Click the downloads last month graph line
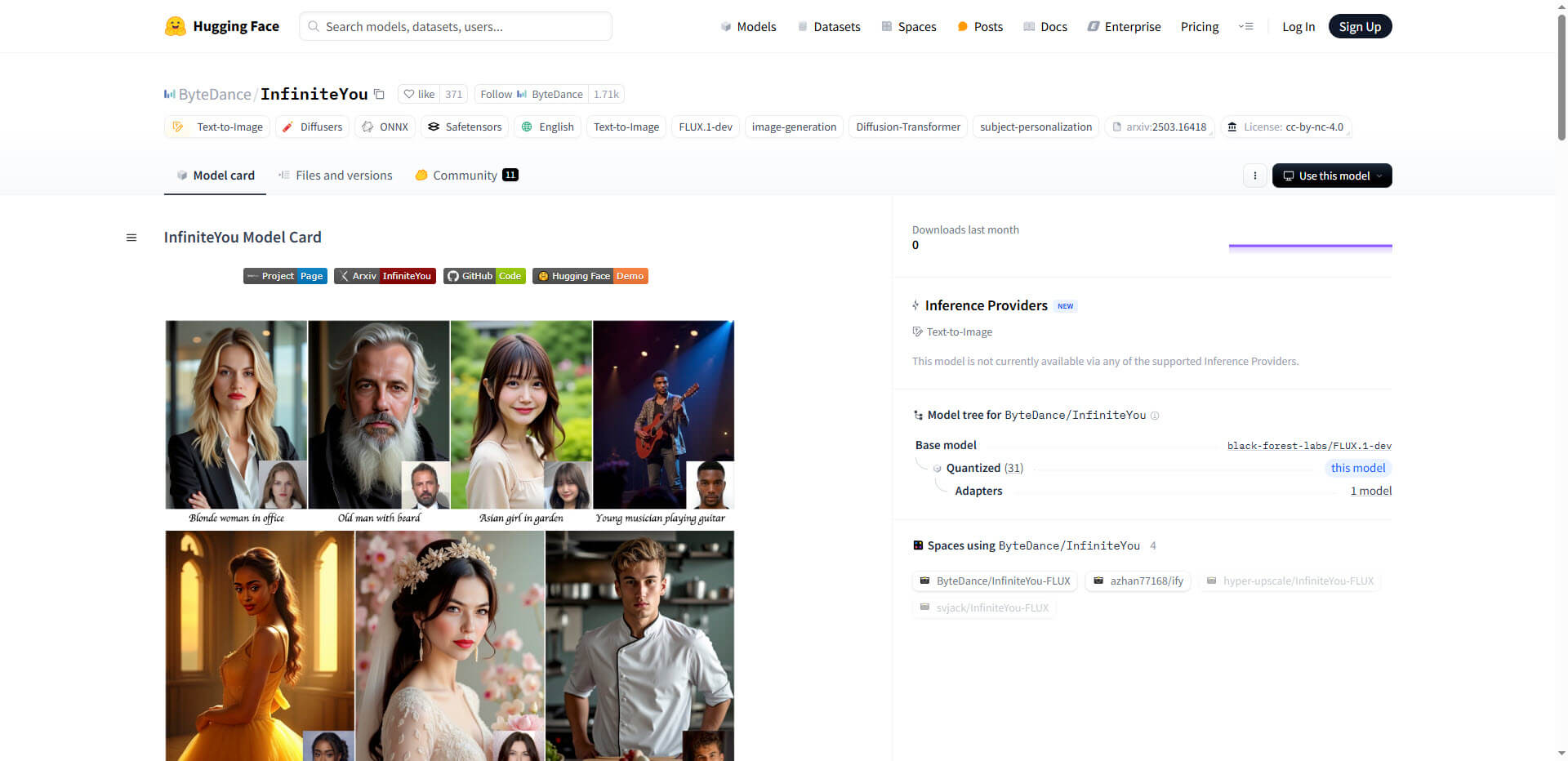Image resolution: width=1568 pixels, height=761 pixels. pyautogui.click(x=1310, y=246)
